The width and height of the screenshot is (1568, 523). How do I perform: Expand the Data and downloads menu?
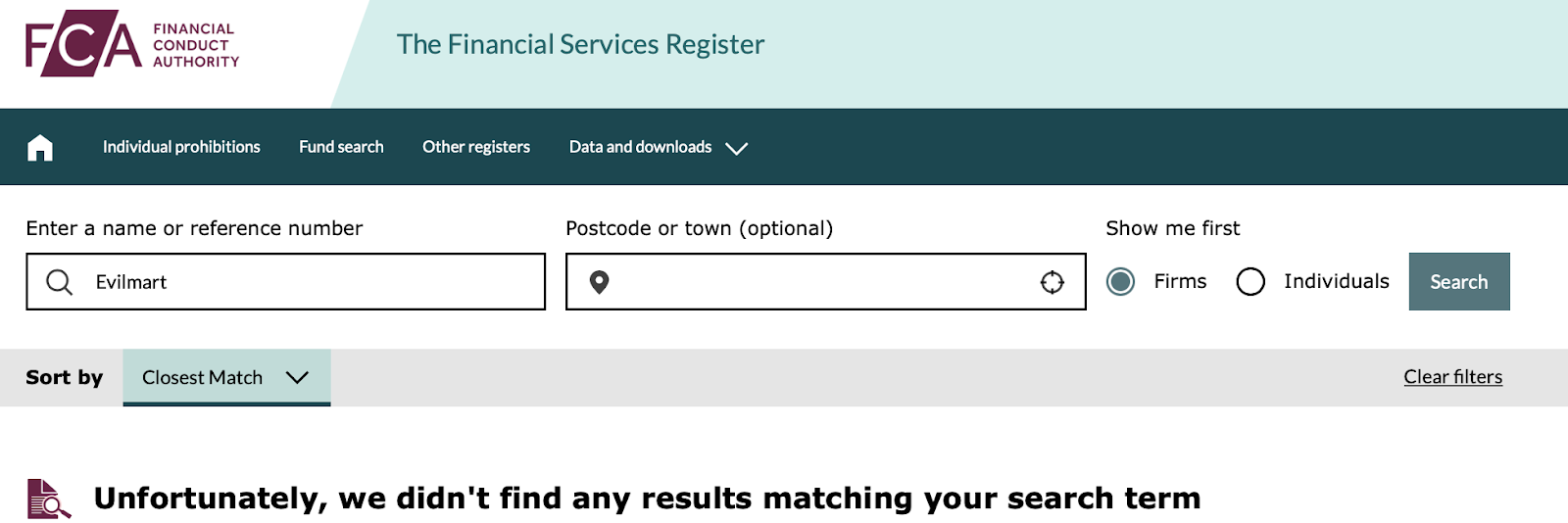(659, 147)
